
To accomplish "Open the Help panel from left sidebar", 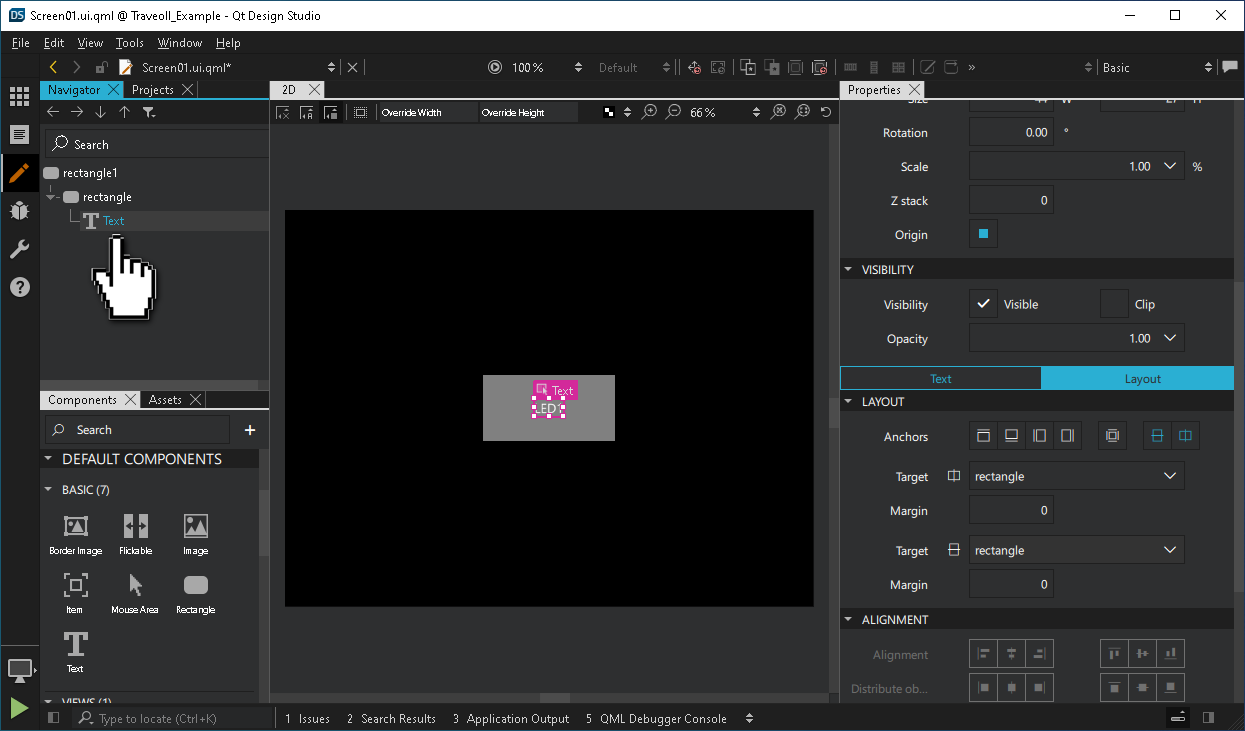I will [x=20, y=287].
